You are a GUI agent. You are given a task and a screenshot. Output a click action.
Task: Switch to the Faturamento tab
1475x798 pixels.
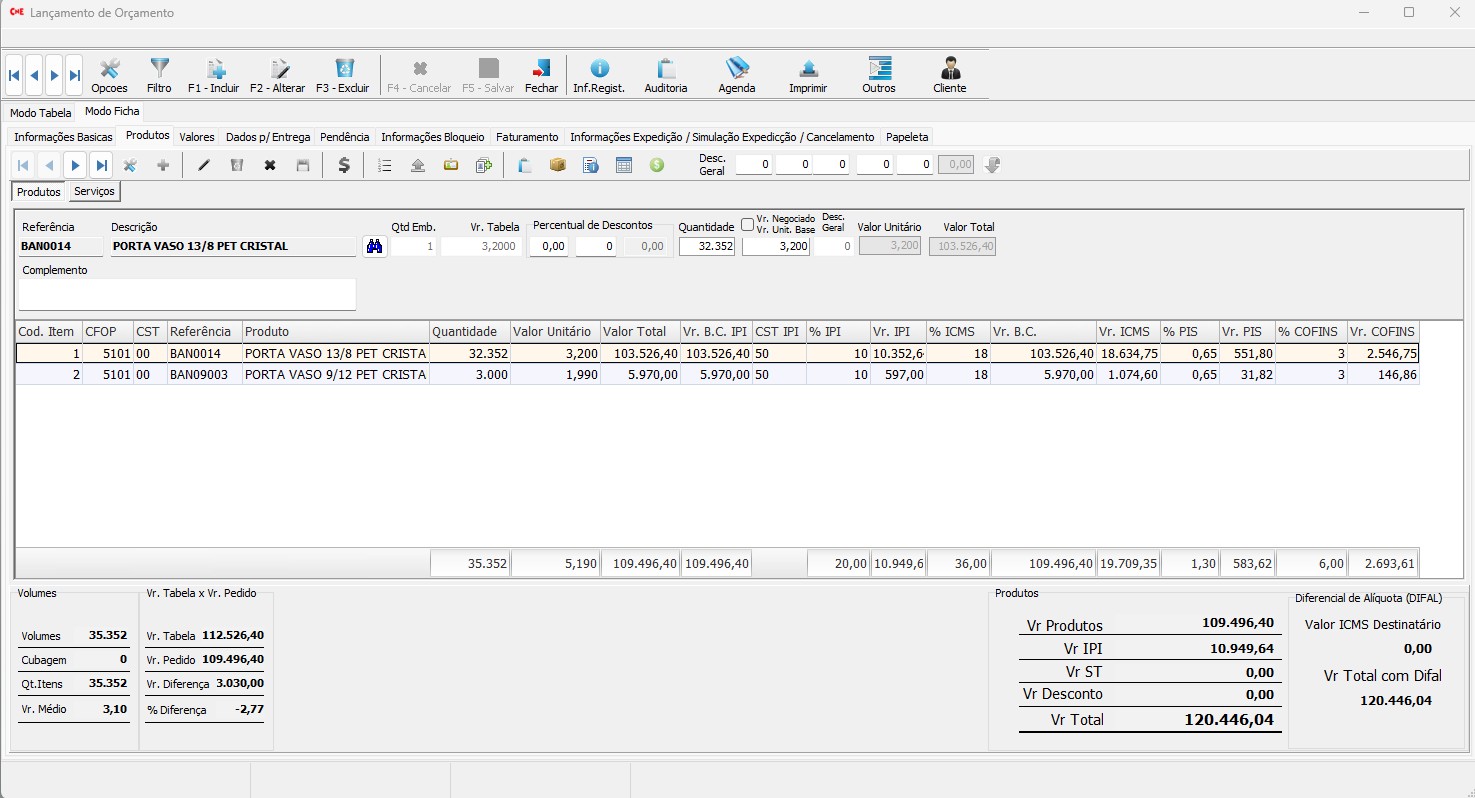[527, 137]
